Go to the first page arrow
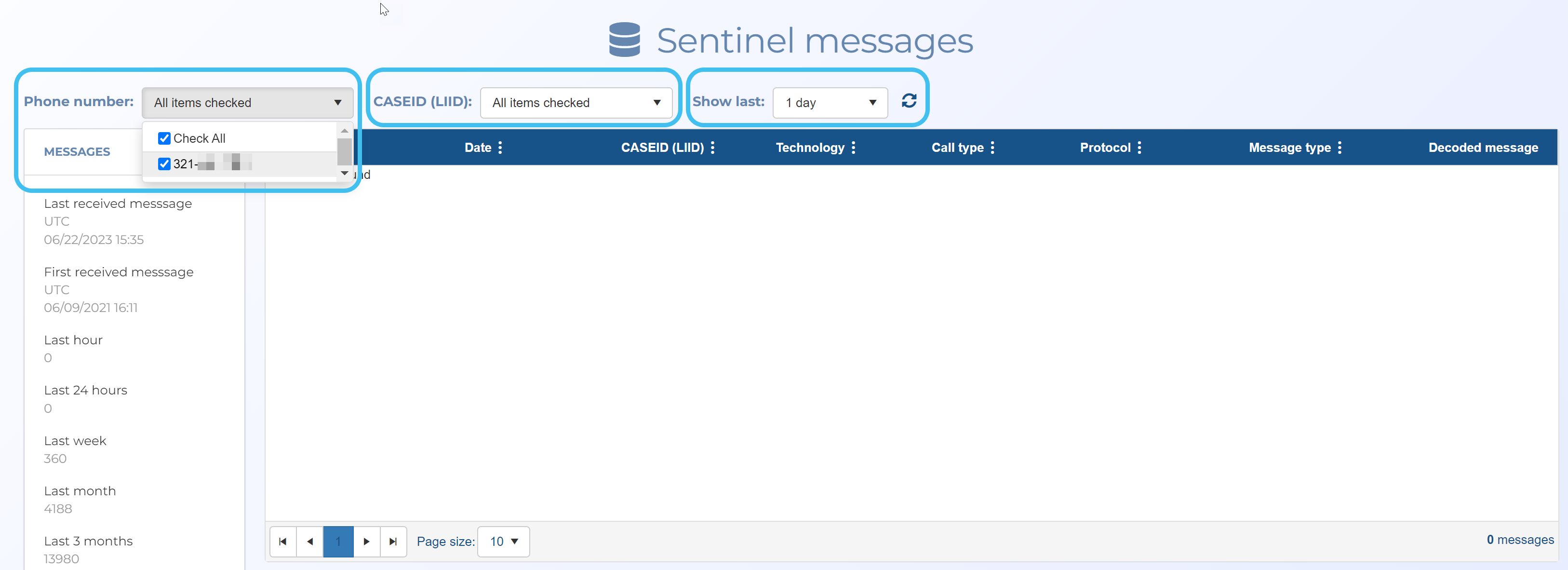The height and width of the screenshot is (570, 1568). point(283,542)
